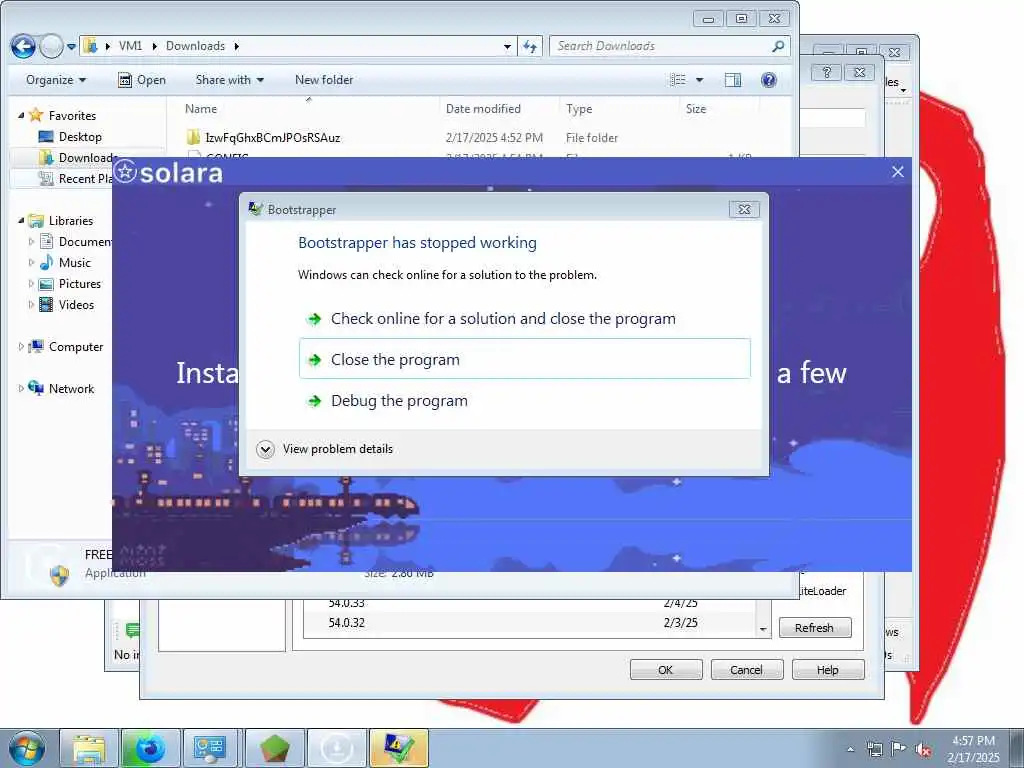Open Windows Explorer from taskbar
The width and height of the screenshot is (1024, 768).
89,748
